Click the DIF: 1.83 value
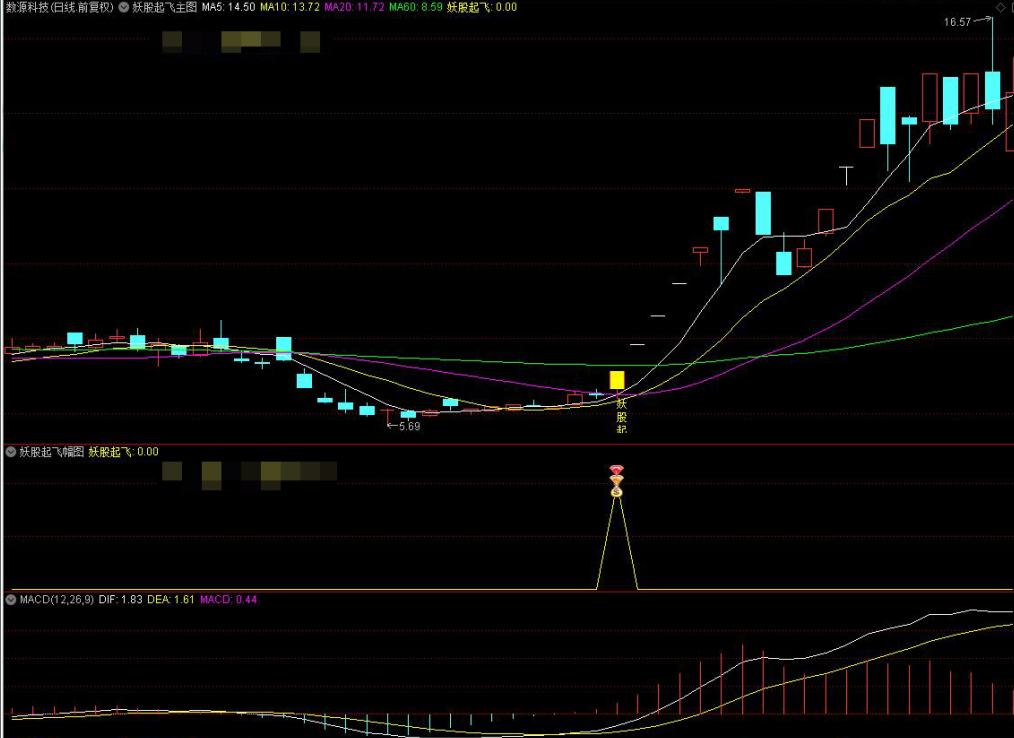Viewport: 1014px width, 738px height. click(120, 600)
